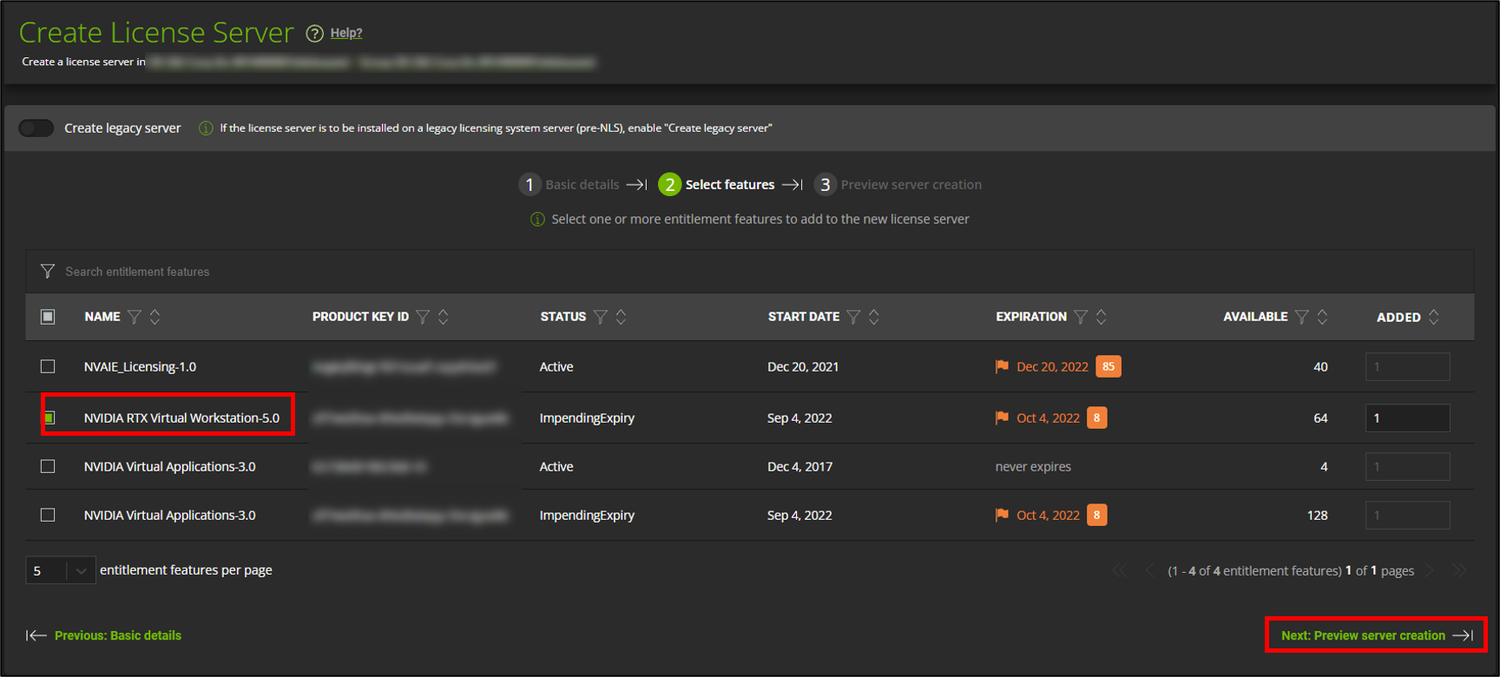Viewport: 1500px width, 677px height.
Task: Jump to the last results page
Action: pos(1459,571)
